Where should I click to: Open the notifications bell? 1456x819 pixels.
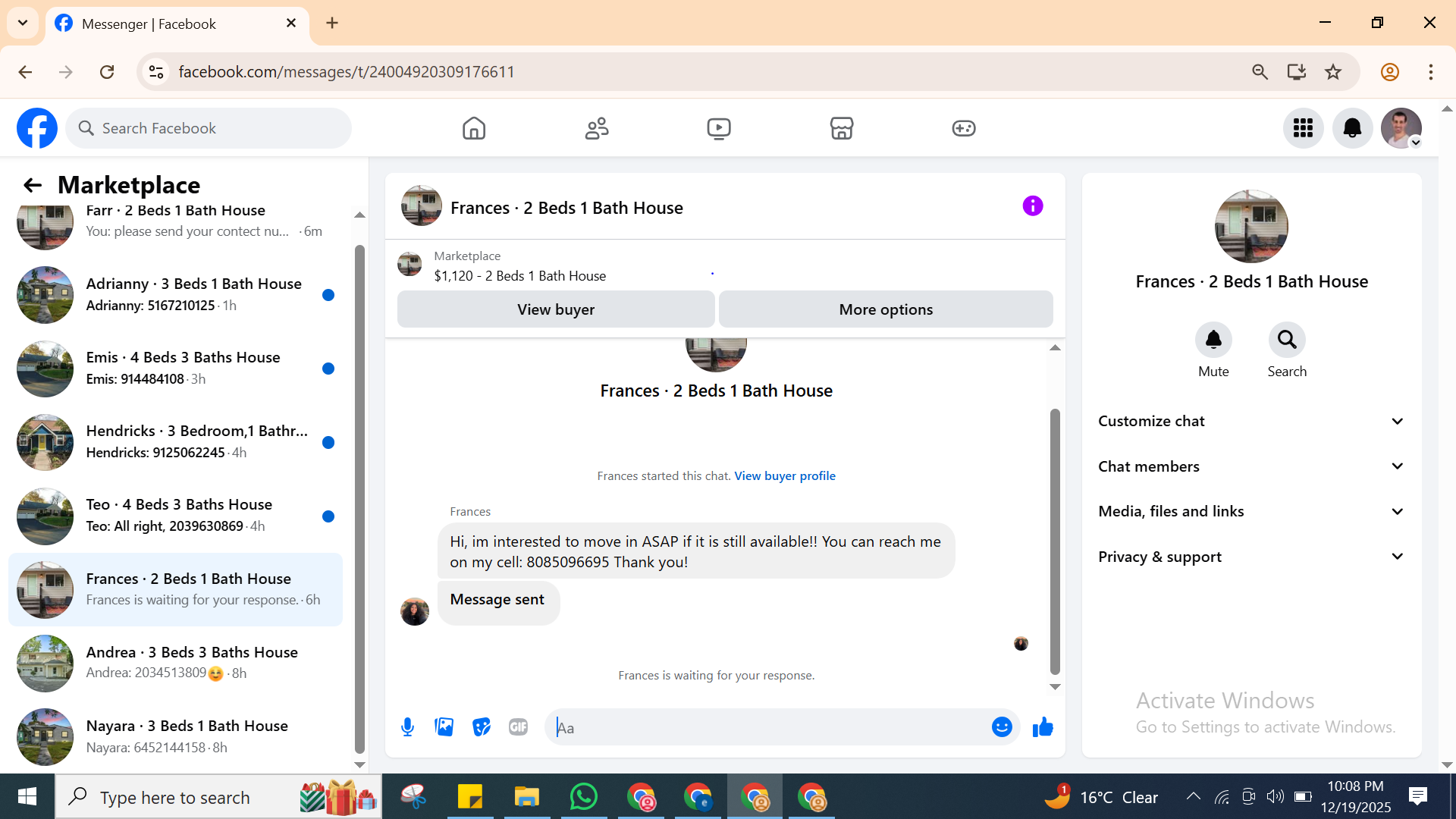coord(1352,128)
